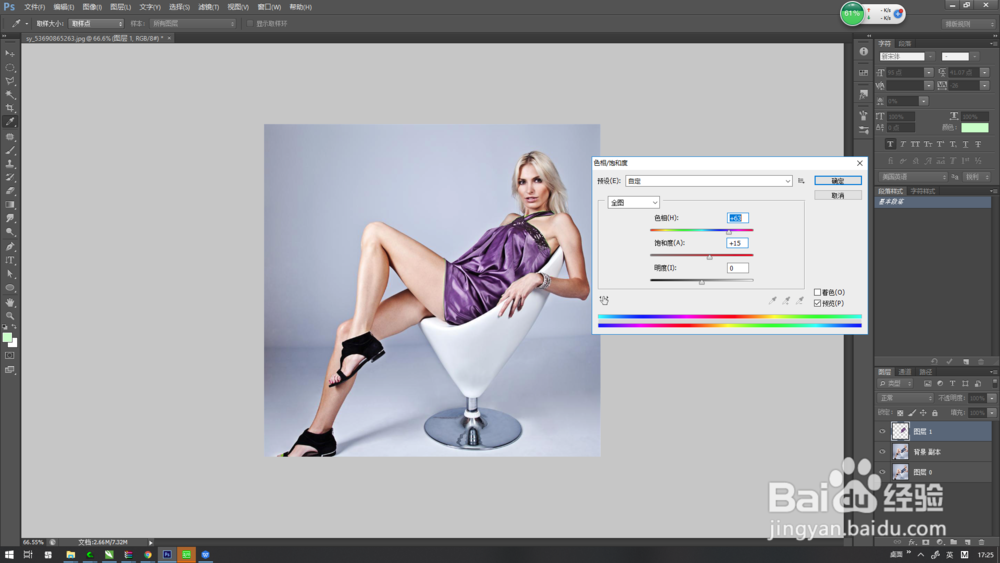Switch to the 段落 Paragraph tab
The height and width of the screenshot is (563, 1000).
point(905,44)
